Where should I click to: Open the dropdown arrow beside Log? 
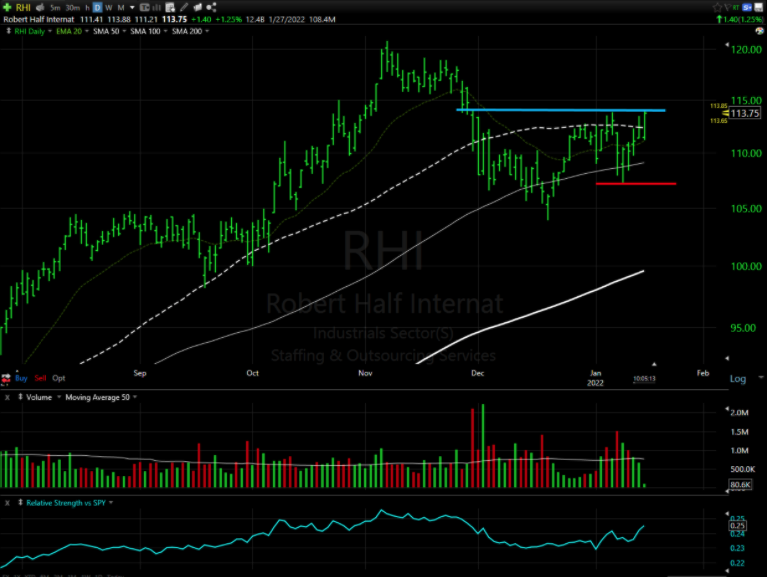coord(761,377)
